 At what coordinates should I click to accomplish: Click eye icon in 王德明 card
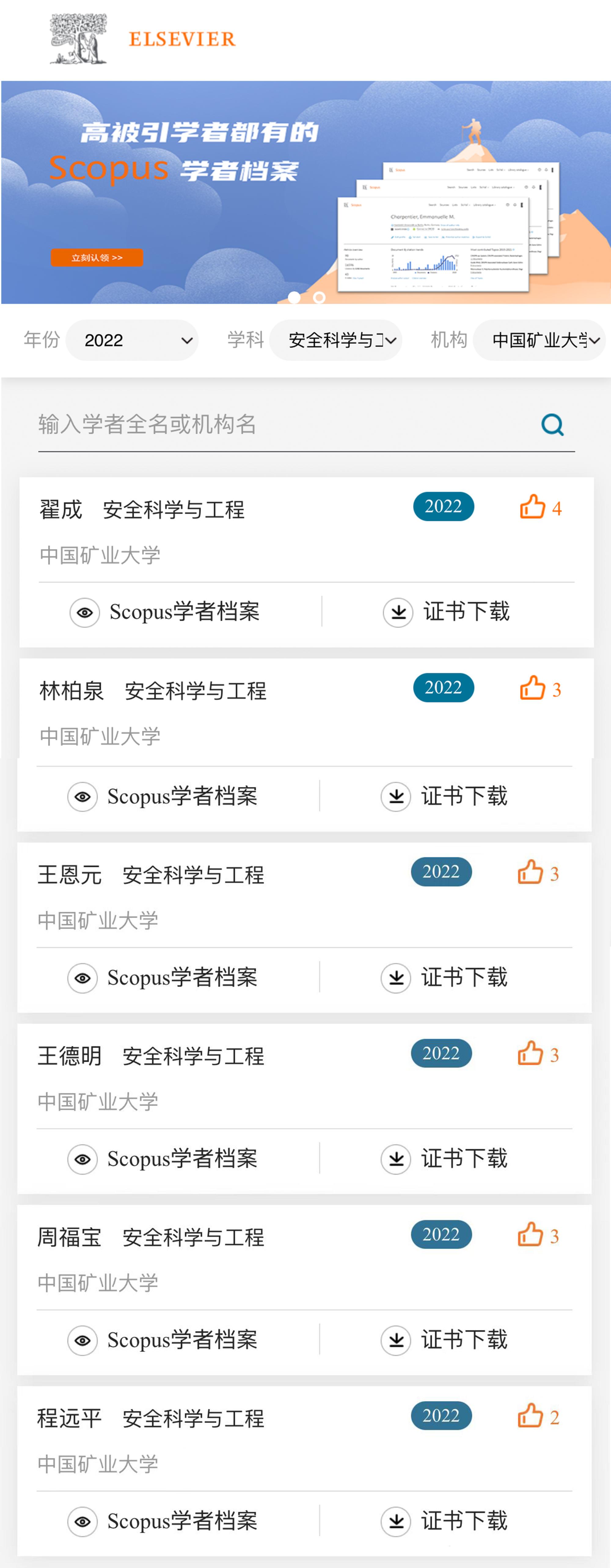[82, 1159]
